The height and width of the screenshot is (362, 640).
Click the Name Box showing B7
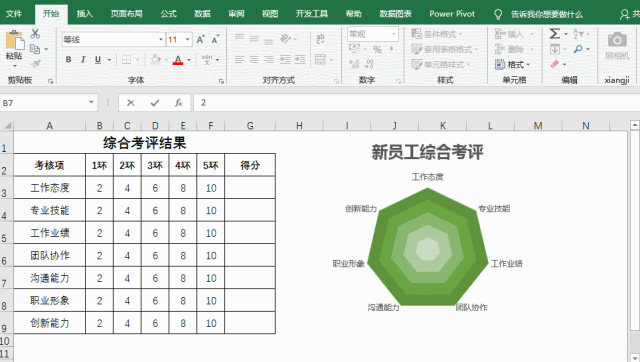43,103
